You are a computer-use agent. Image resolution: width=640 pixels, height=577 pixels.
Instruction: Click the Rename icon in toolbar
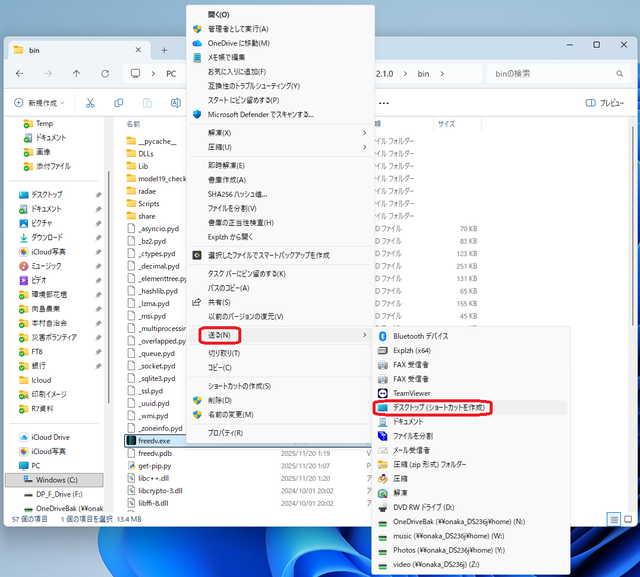click(x=176, y=103)
